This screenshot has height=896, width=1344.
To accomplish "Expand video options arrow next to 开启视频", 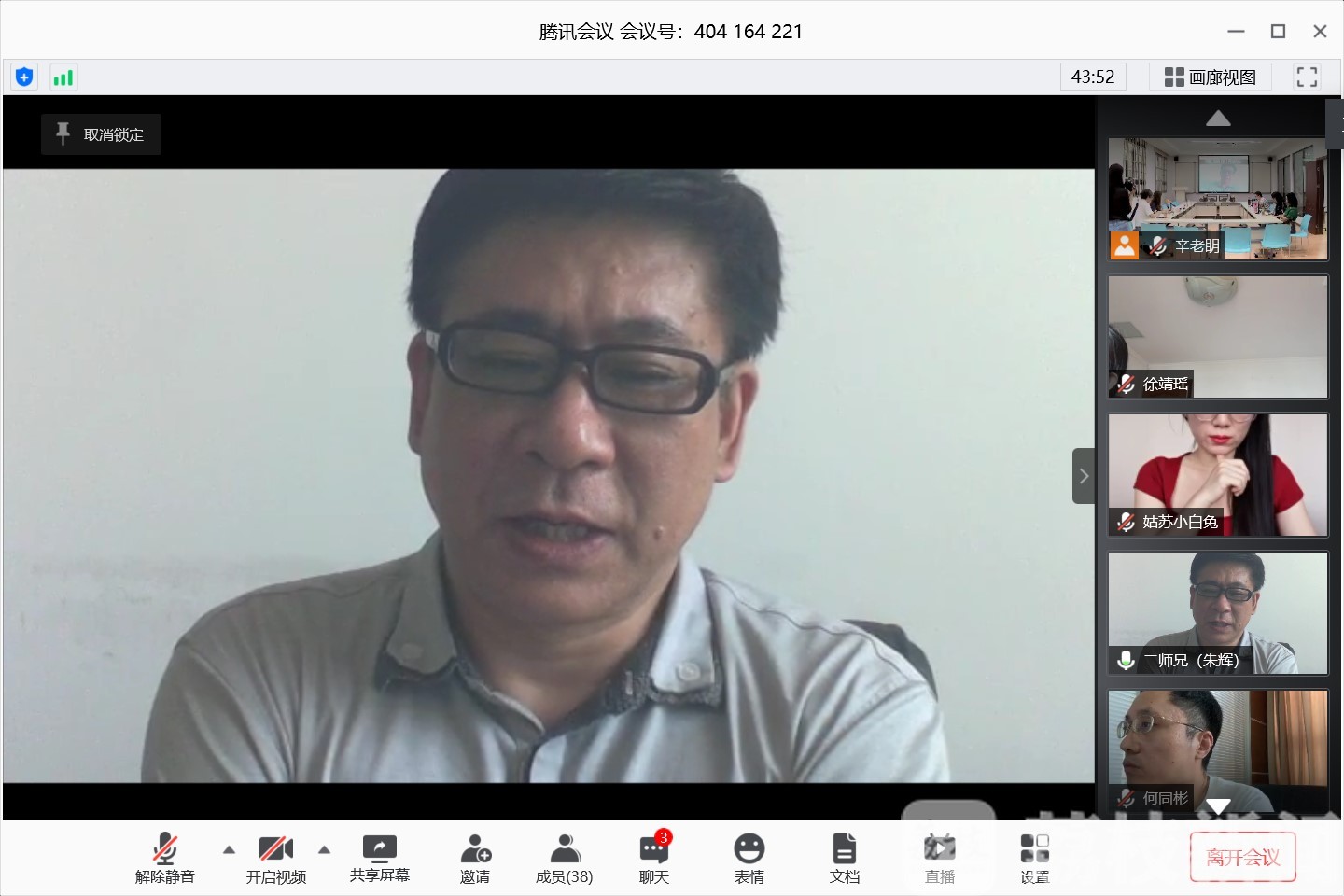I will tap(324, 849).
